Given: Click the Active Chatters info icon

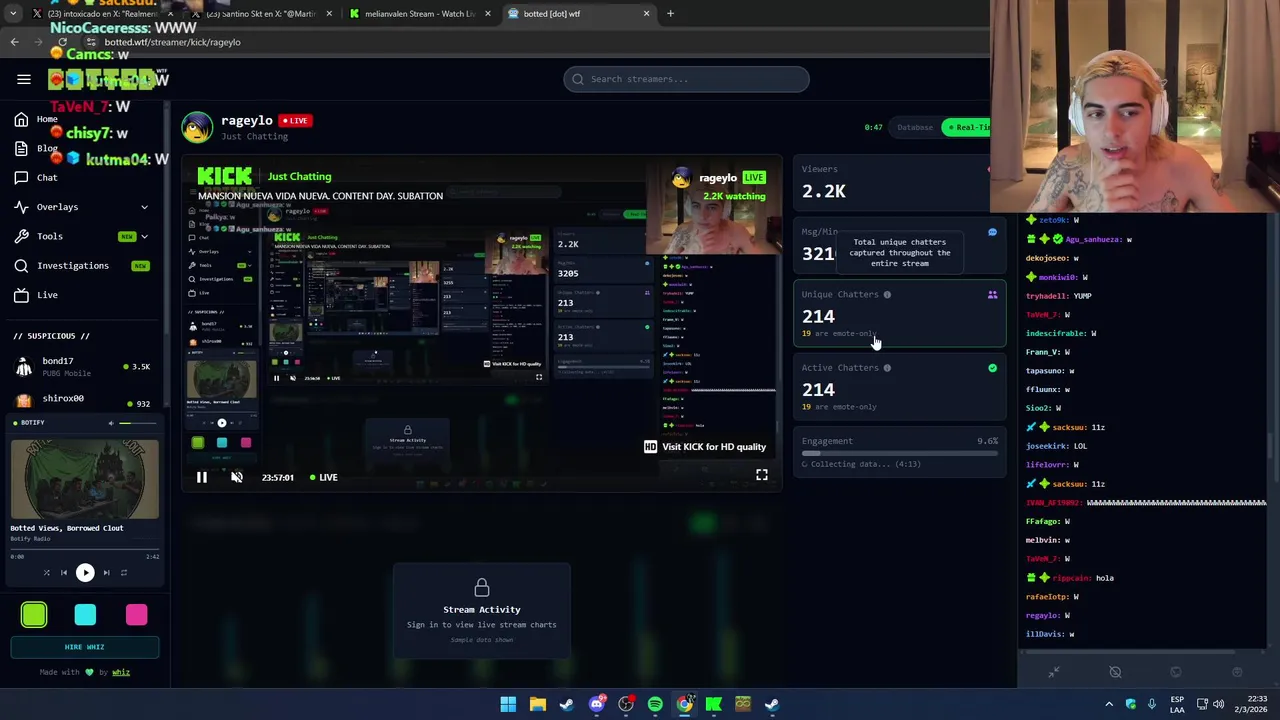Looking at the screenshot, I should (887, 368).
